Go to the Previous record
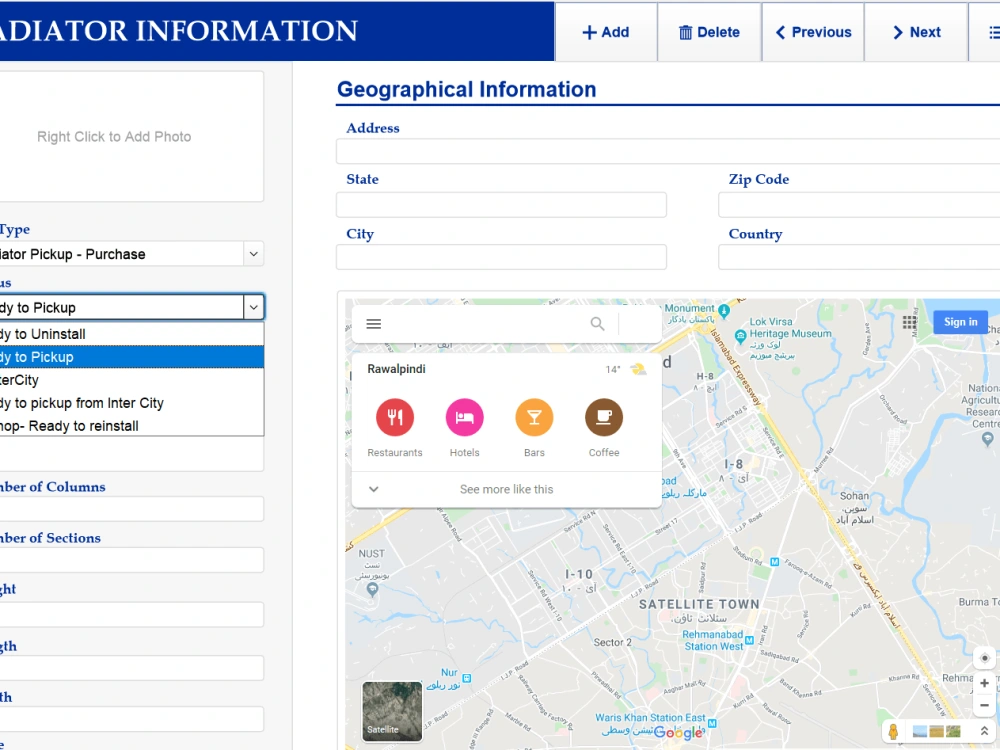The width and height of the screenshot is (1000, 750). (x=813, y=32)
